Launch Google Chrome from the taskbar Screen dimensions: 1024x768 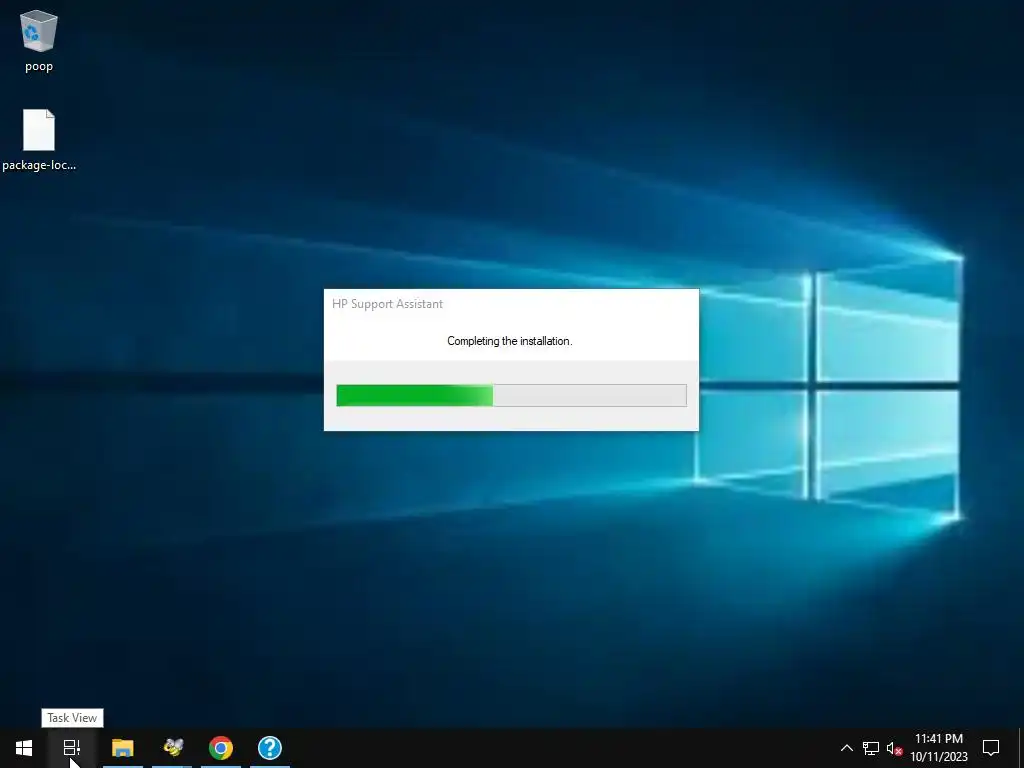221,748
